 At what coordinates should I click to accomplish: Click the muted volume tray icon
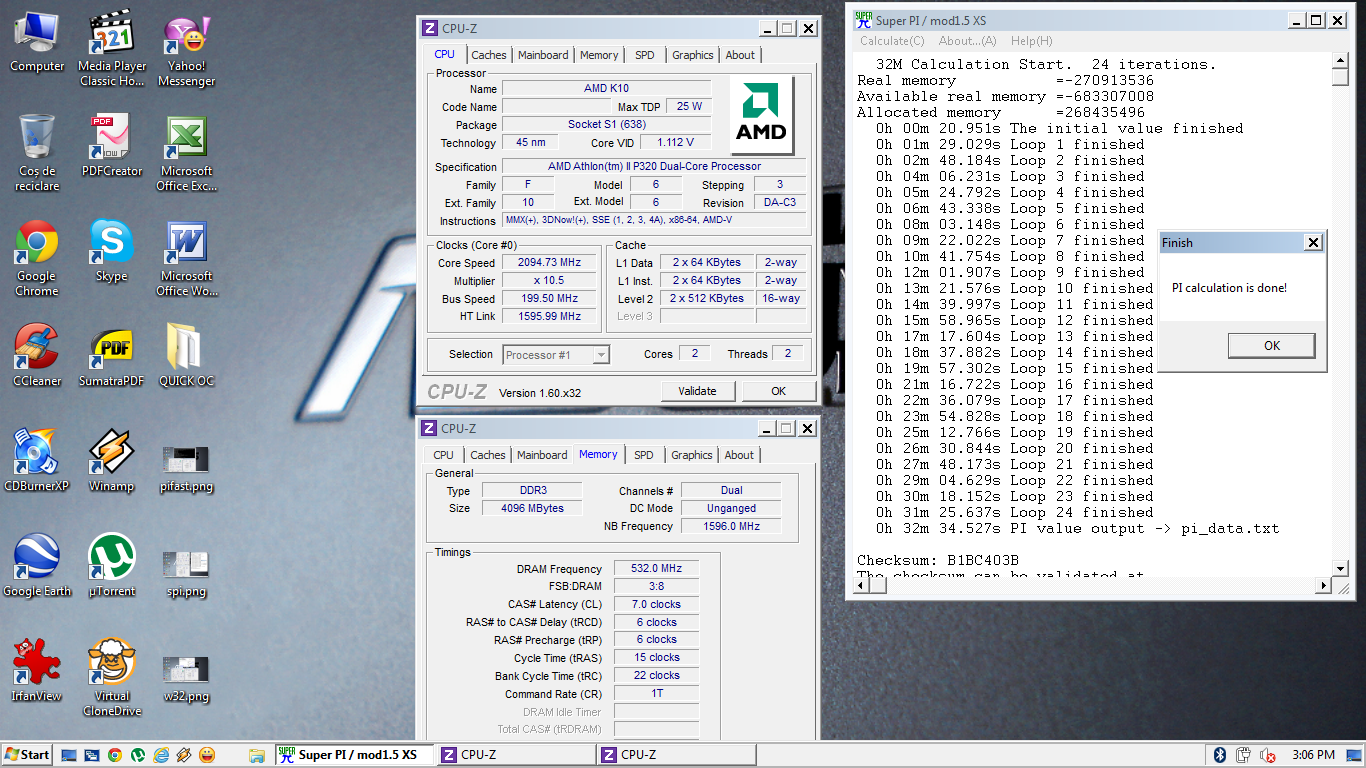[x=1268, y=755]
